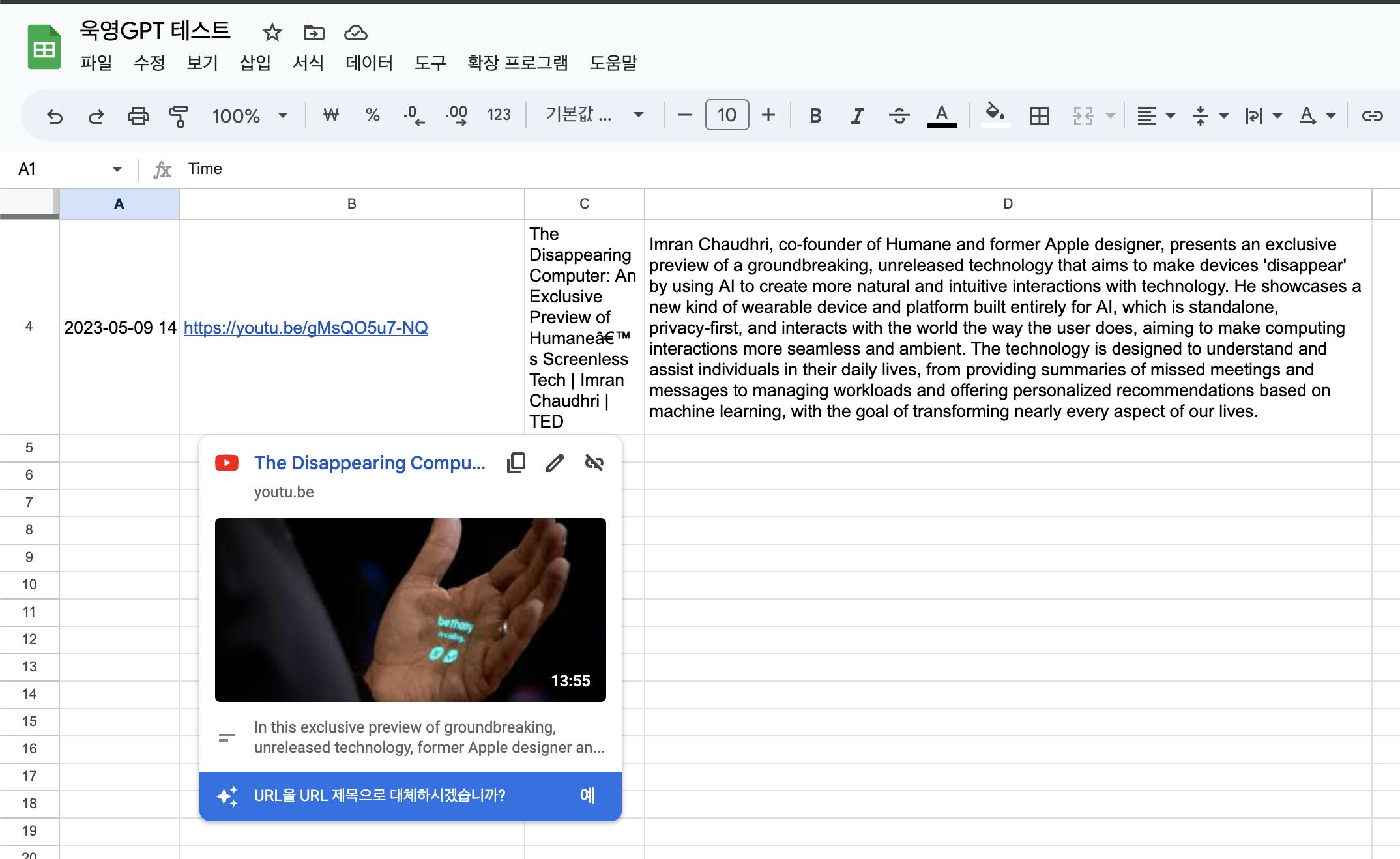The height and width of the screenshot is (859, 1400).
Task: Open text rotation dropdown
Action: coord(1316,116)
